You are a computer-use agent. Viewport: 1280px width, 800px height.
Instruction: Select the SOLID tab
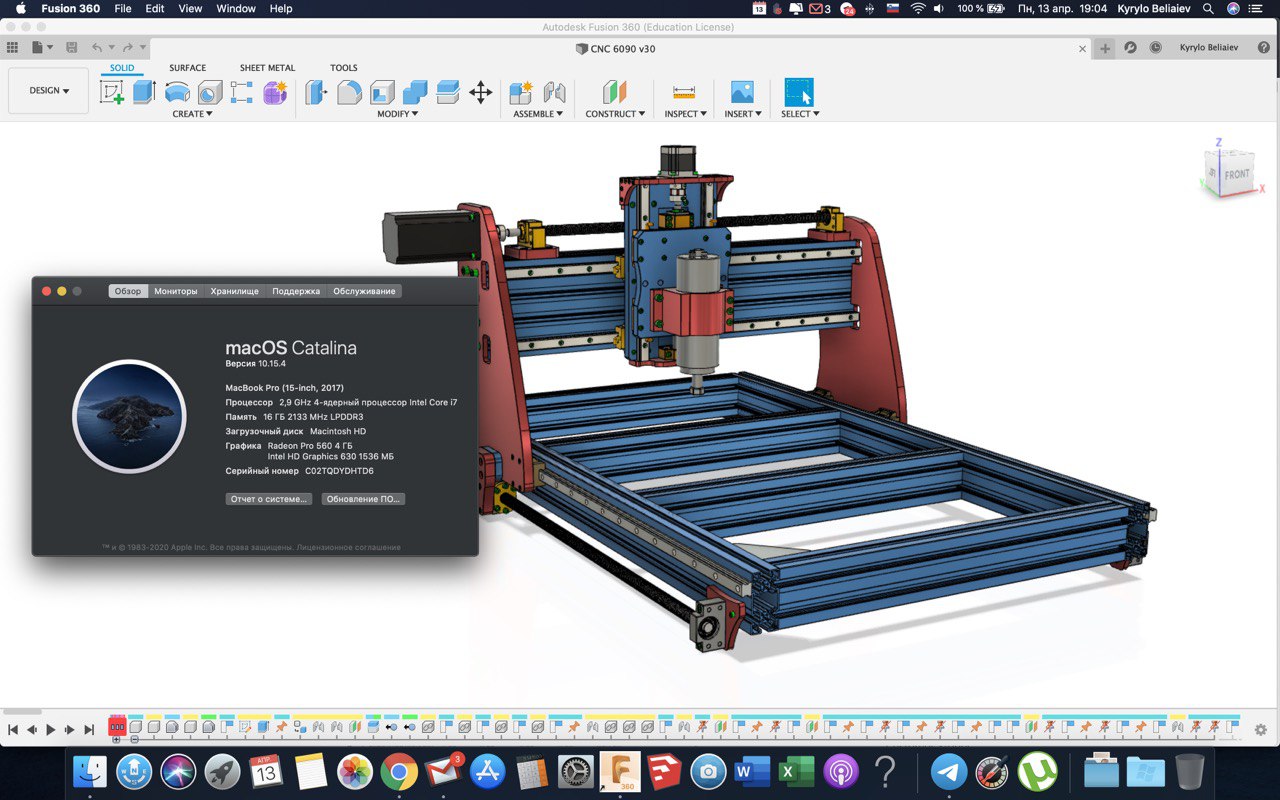point(122,68)
